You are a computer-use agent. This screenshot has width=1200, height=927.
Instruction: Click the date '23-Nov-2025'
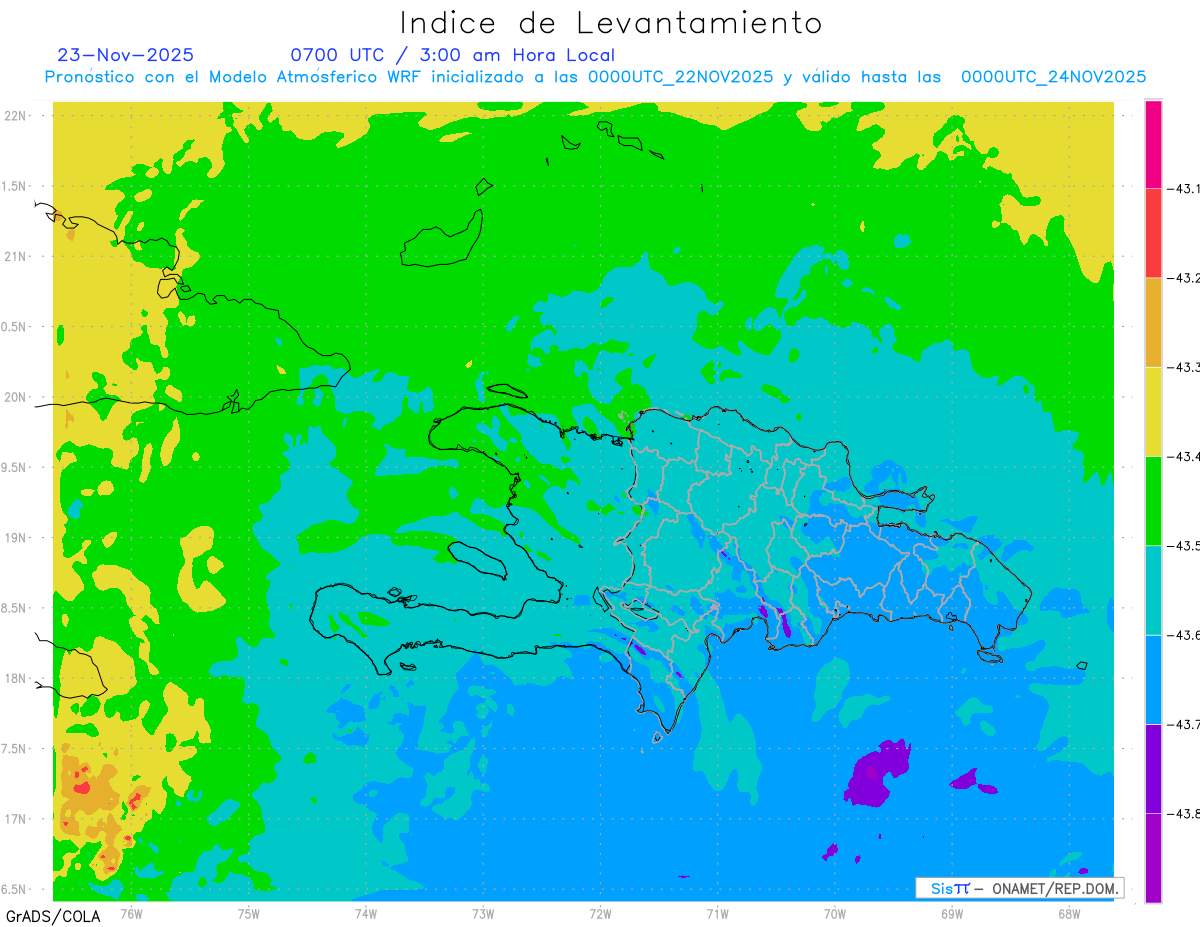pyautogui.click(x=126, y=55)
